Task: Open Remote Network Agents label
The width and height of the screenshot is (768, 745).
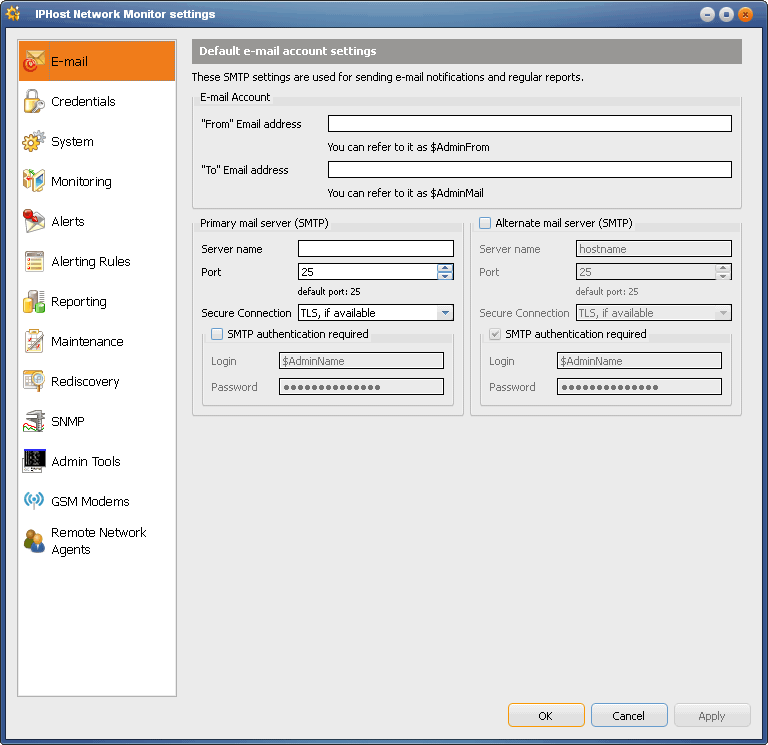Action: [98, 541]
